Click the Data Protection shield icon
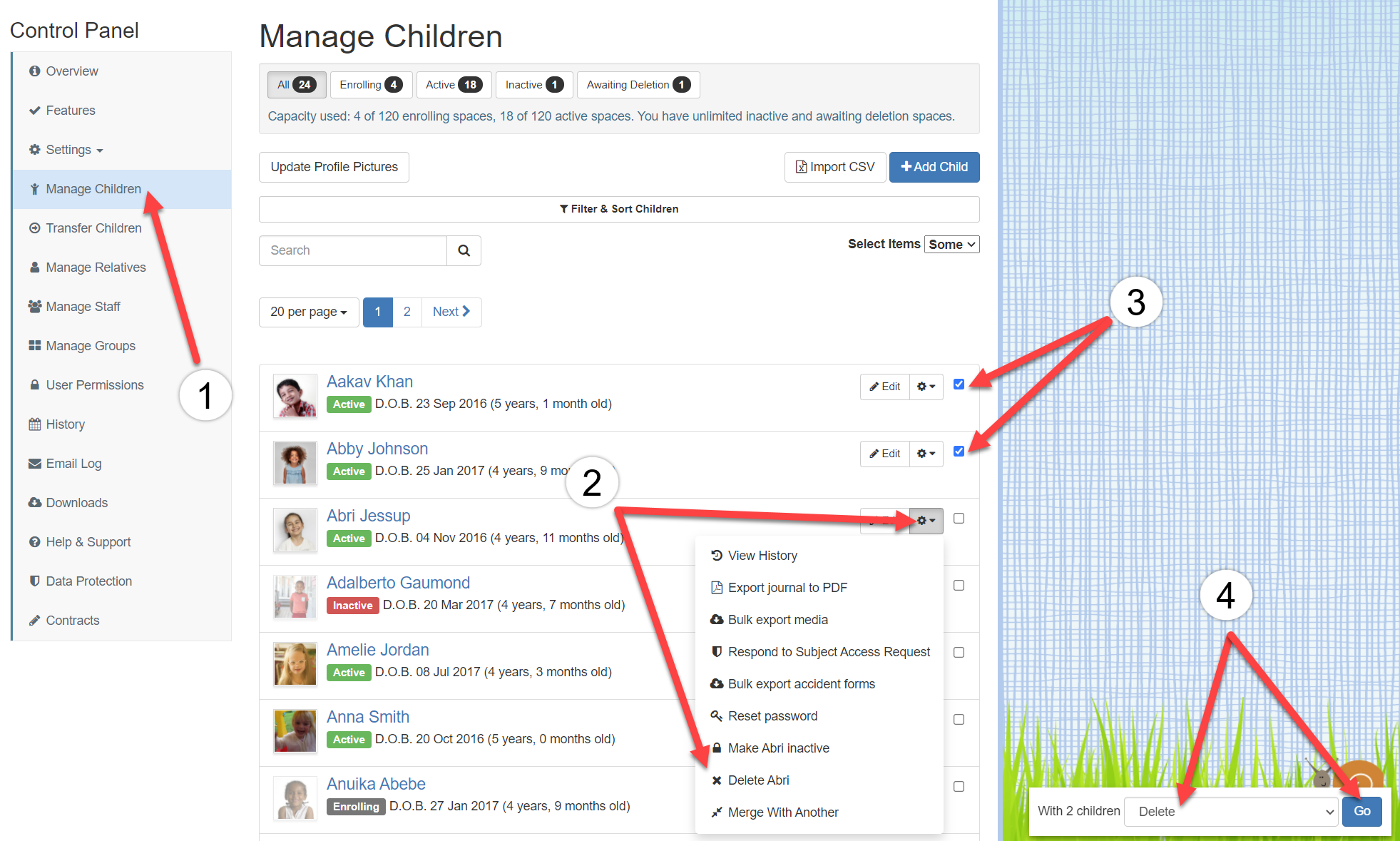This screenshot has height=841, width=1400. pyautogui.click(x=34, y=581)
